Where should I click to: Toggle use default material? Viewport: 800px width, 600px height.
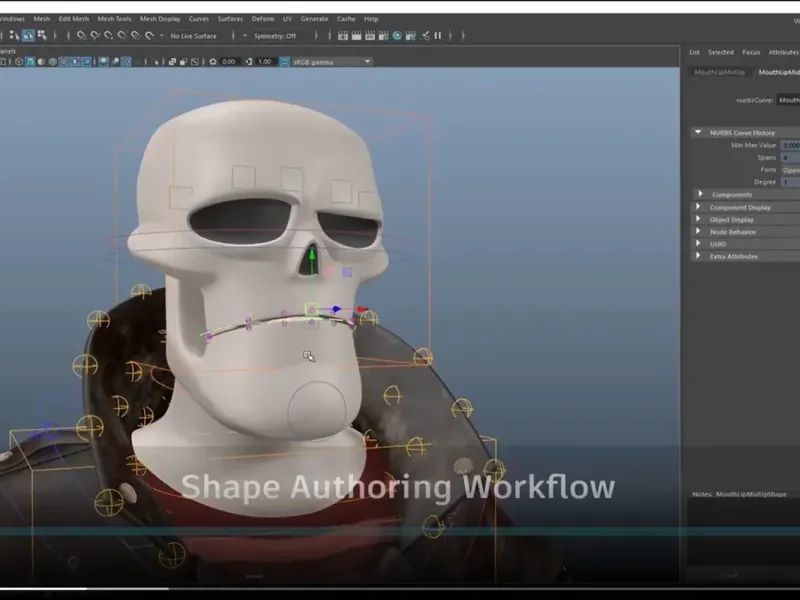[x=41, y=62]
